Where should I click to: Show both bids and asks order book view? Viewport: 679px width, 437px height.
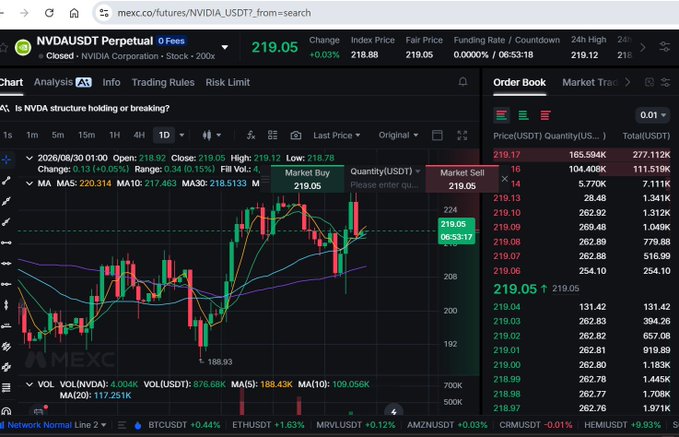501,115
